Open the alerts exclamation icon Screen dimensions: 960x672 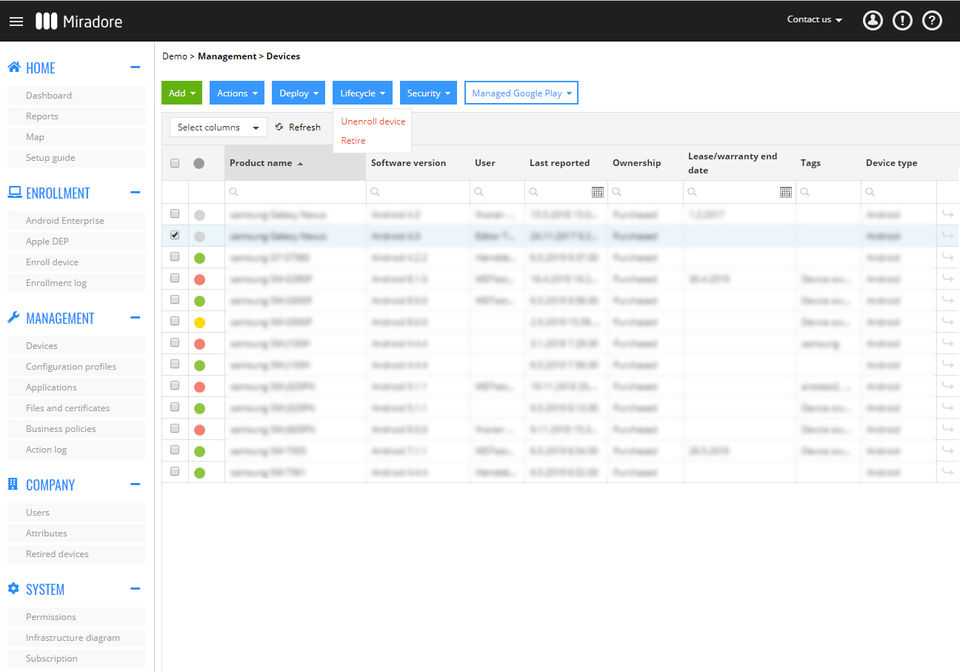[902, 21]
